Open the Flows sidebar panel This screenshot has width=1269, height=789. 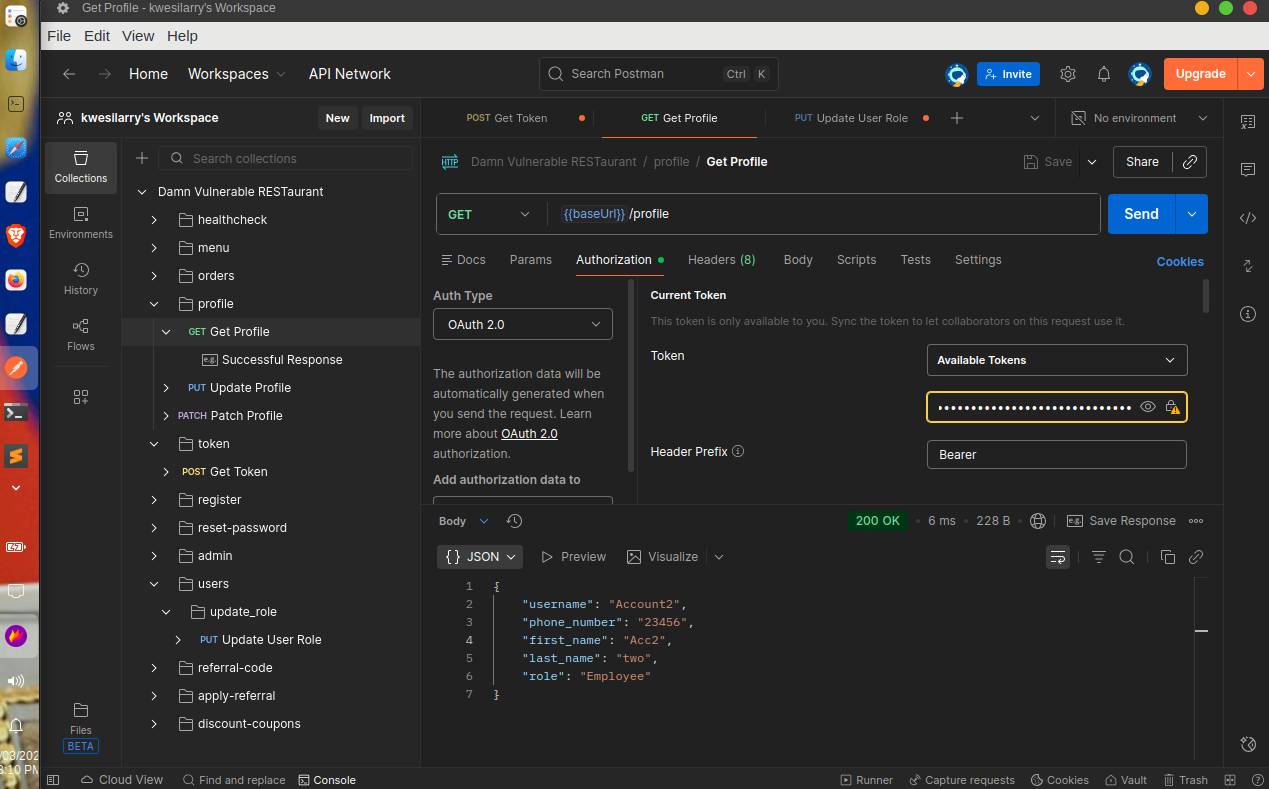coord(81,334)
